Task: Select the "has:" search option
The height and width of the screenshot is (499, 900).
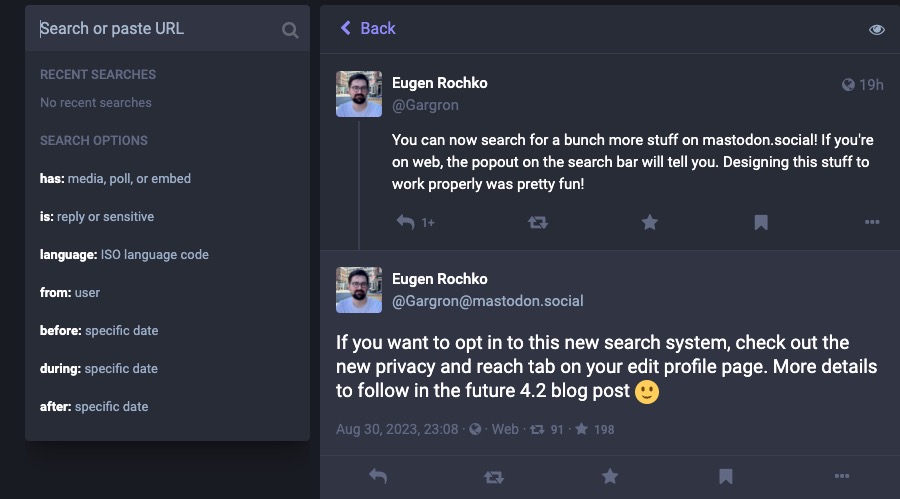Action: (115, 179)
